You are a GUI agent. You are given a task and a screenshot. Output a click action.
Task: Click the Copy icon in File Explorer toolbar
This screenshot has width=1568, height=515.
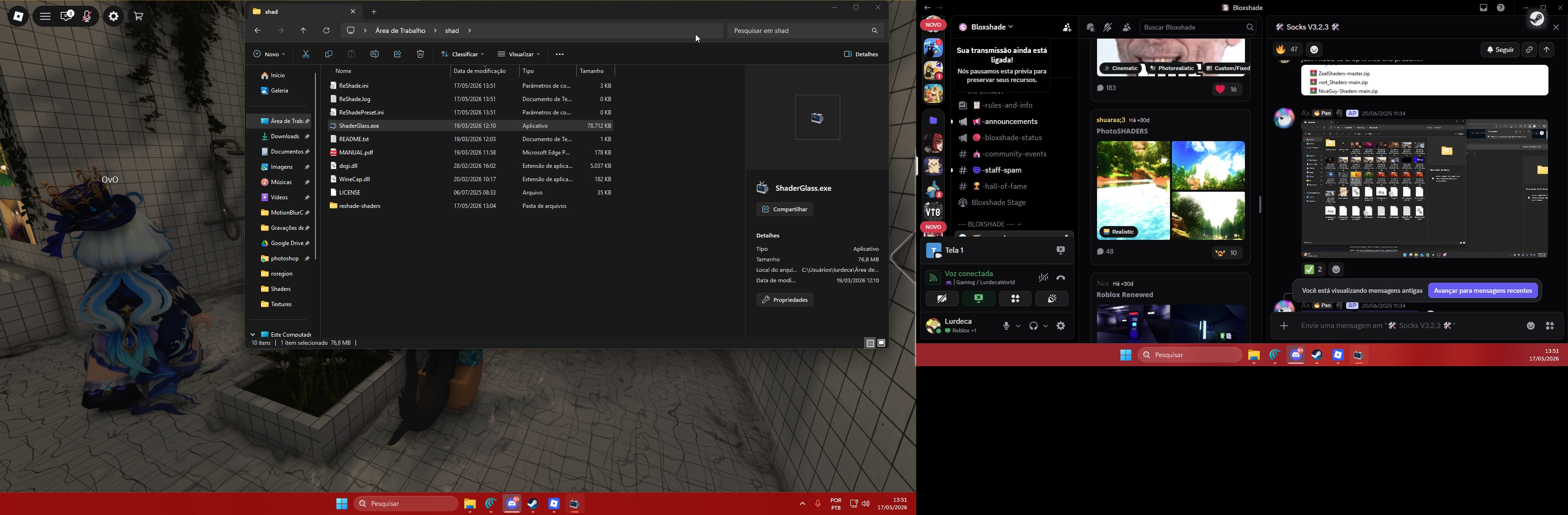(x=329, y=54)
